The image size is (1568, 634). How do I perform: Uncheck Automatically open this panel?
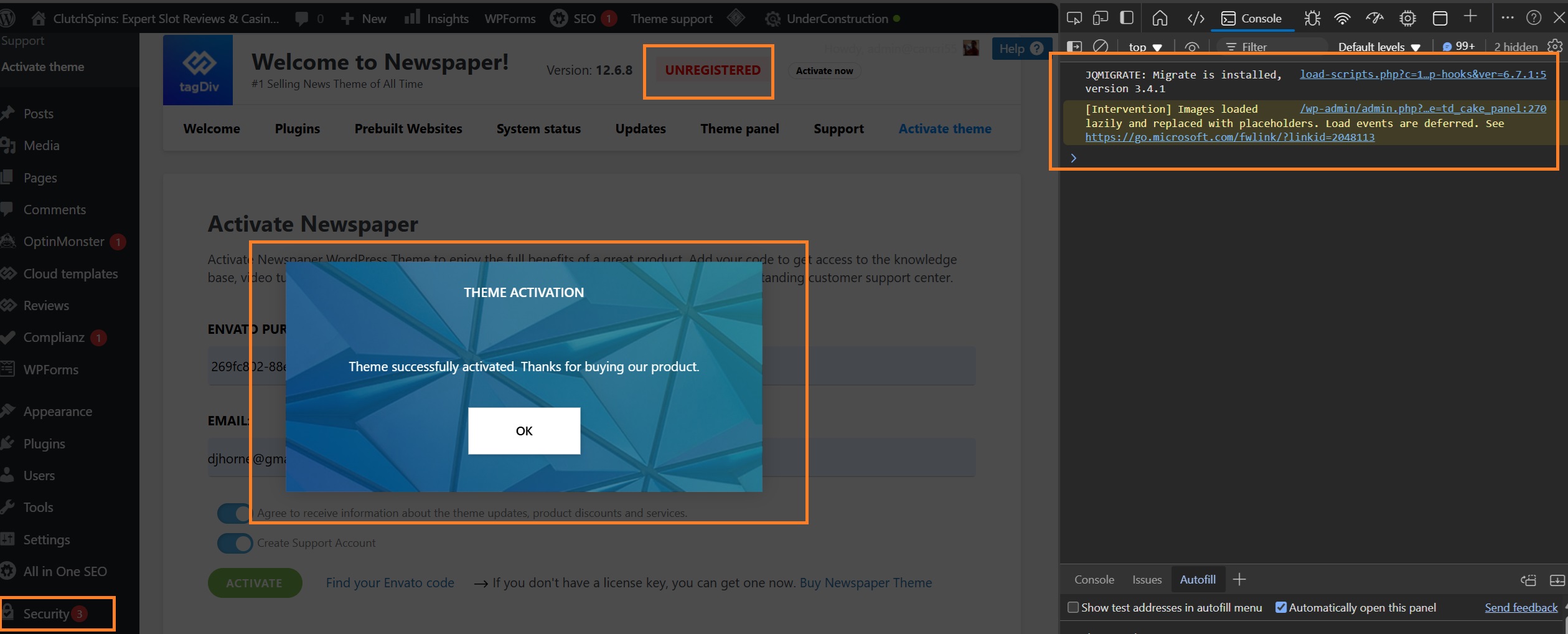point(1281,607)
